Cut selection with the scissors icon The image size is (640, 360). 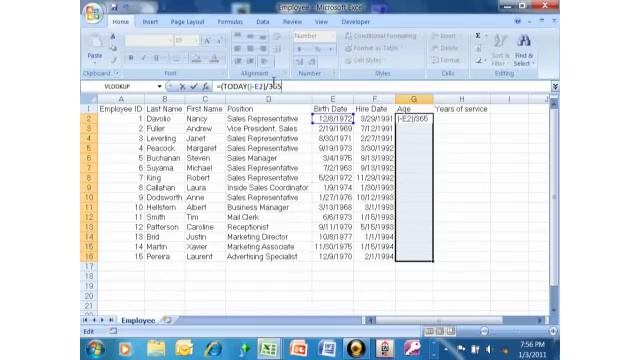click(x=113, y=37)
